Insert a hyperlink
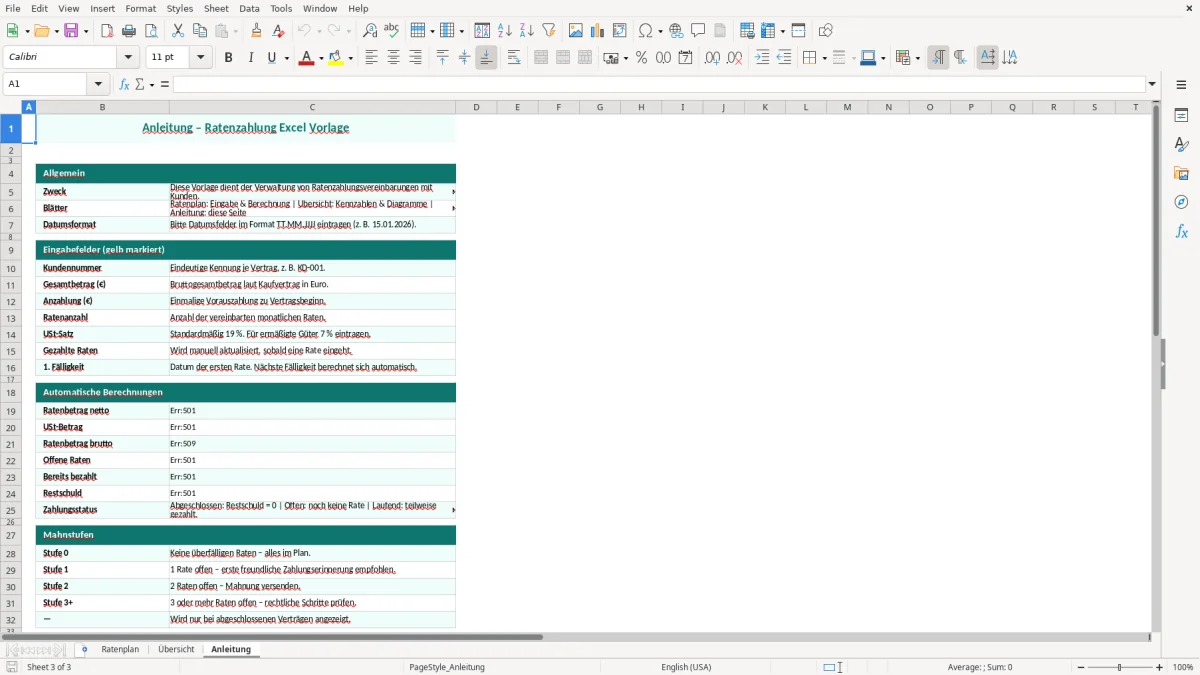The image size is (1200, 675). 676,31
